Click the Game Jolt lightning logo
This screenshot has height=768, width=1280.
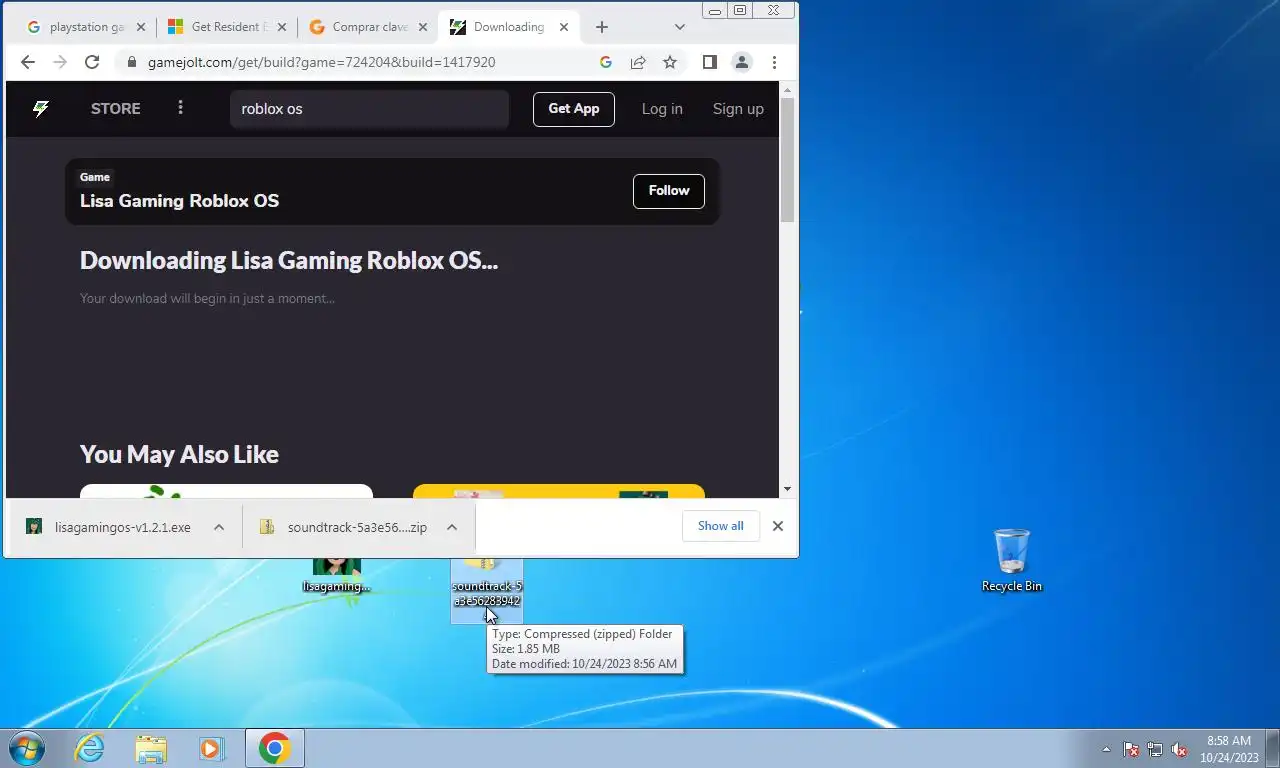point(41,109)
